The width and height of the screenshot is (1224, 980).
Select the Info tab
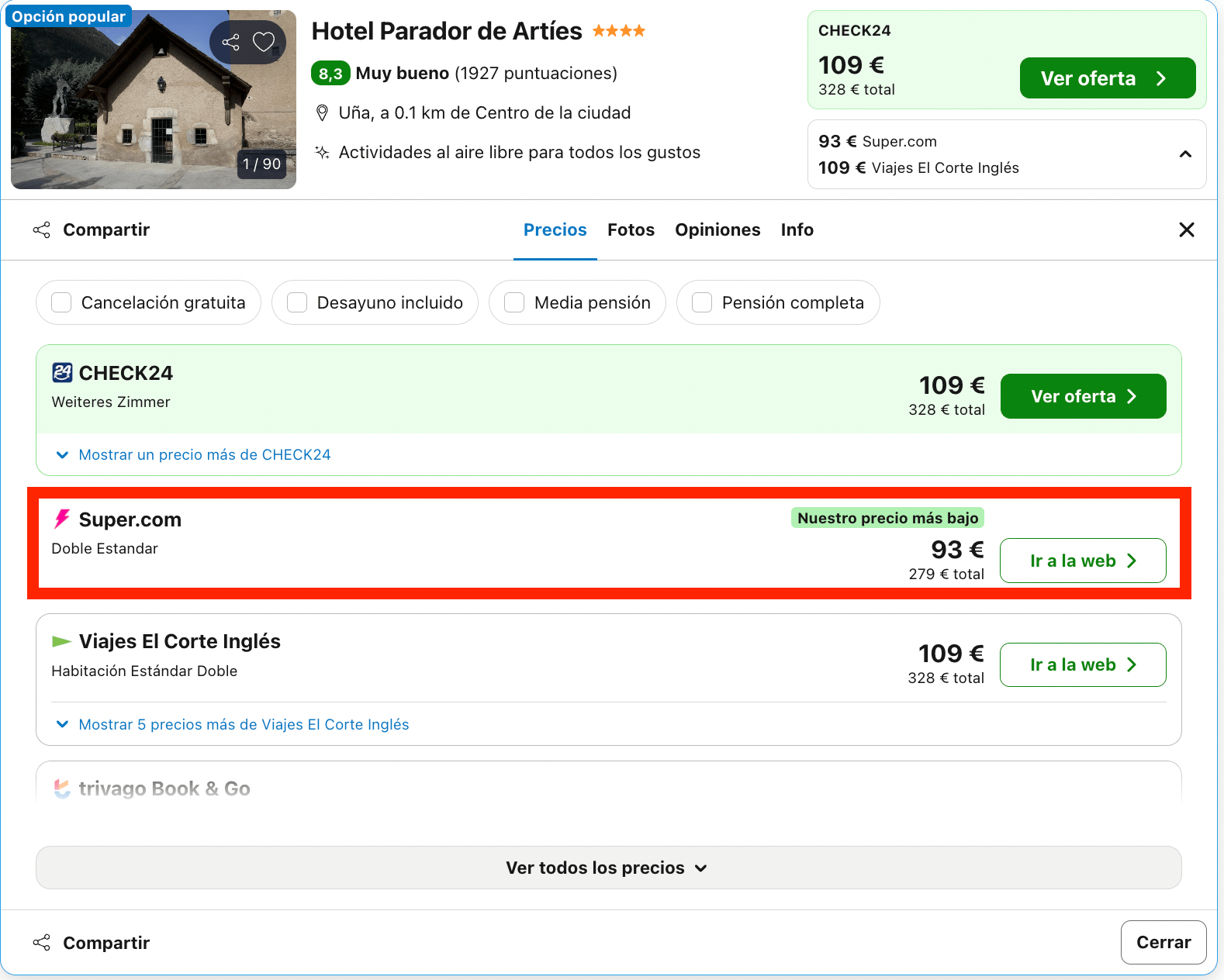pyautogui.click(x=797, y=229)
